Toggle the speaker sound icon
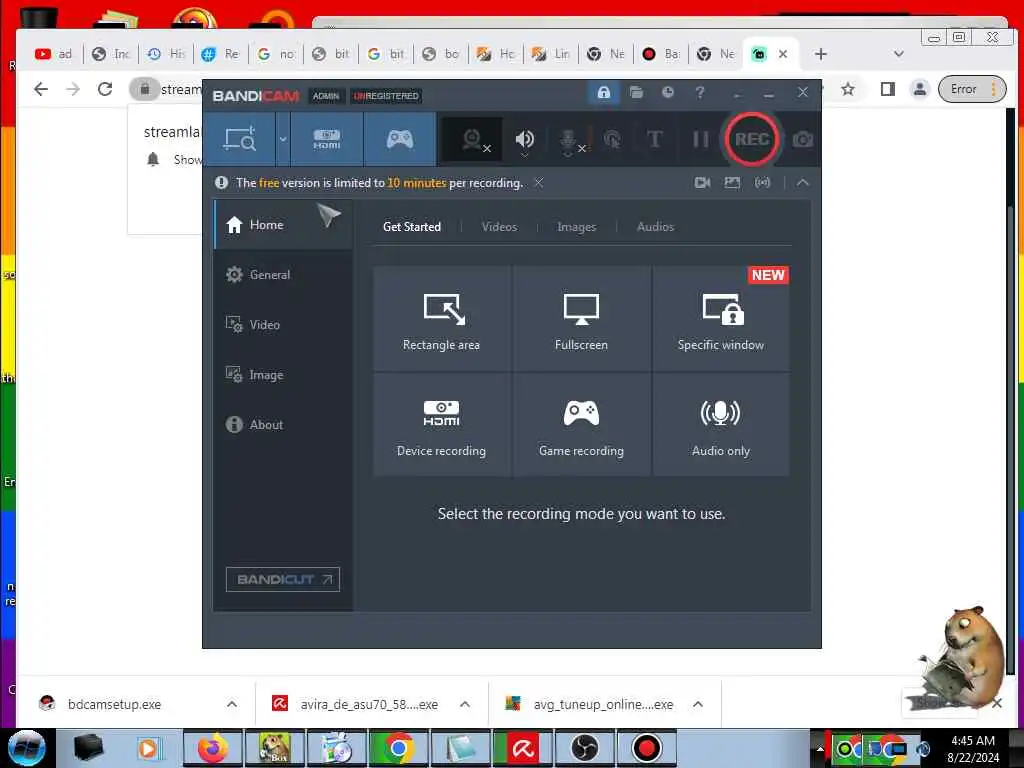Viewport: 1024px width, 768px height. coord(524,138)
